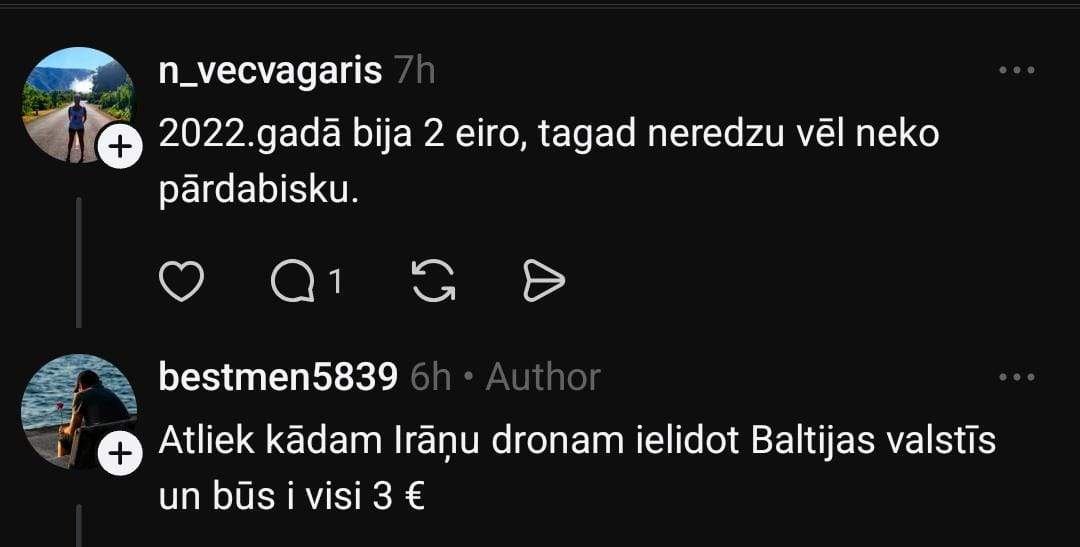Screen dimensions: 1080x547
Task: Follow n_vecvagaris via the plus badge
Action: pos(119,147)
